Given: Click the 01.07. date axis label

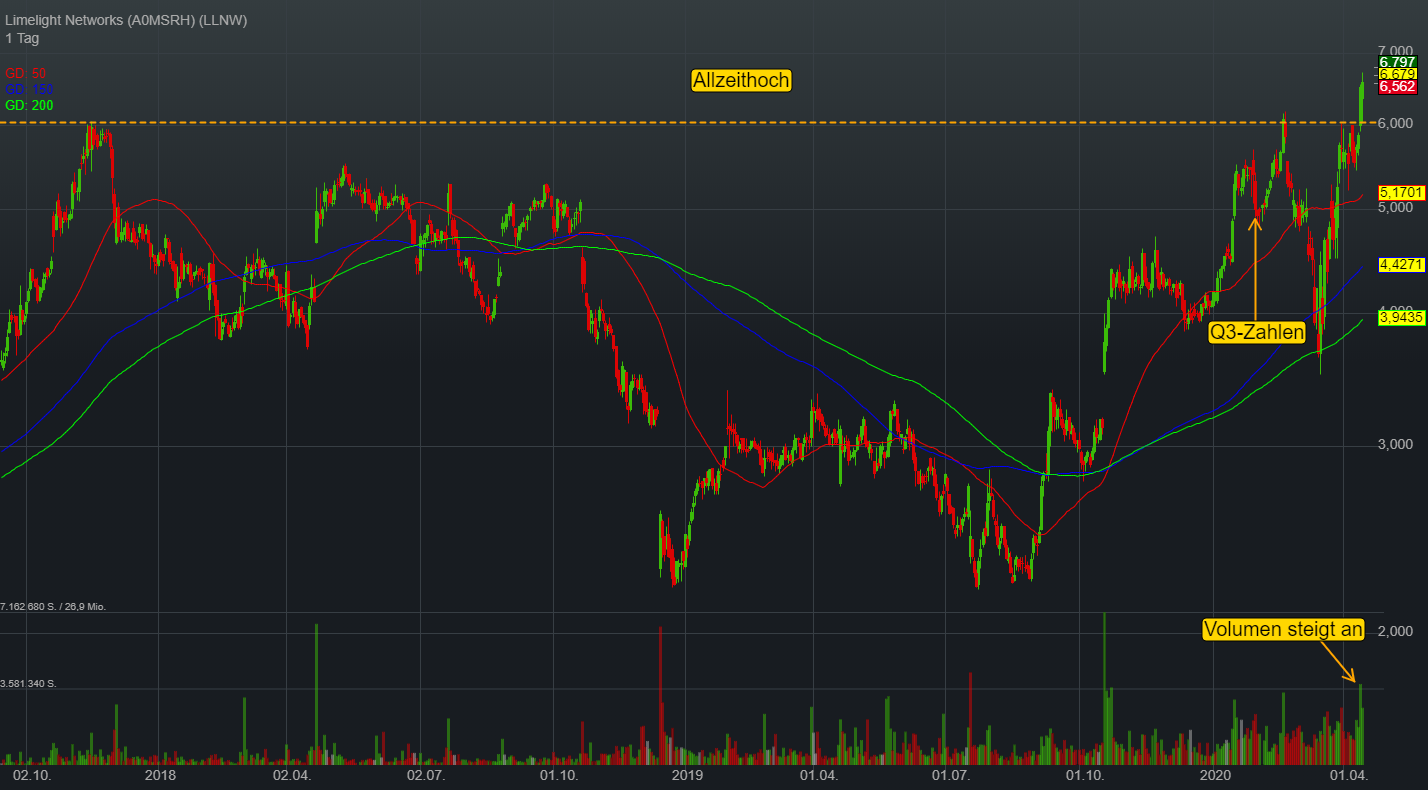Looking at the screenshot, I should pyautogui.click(x=951, y=775).
